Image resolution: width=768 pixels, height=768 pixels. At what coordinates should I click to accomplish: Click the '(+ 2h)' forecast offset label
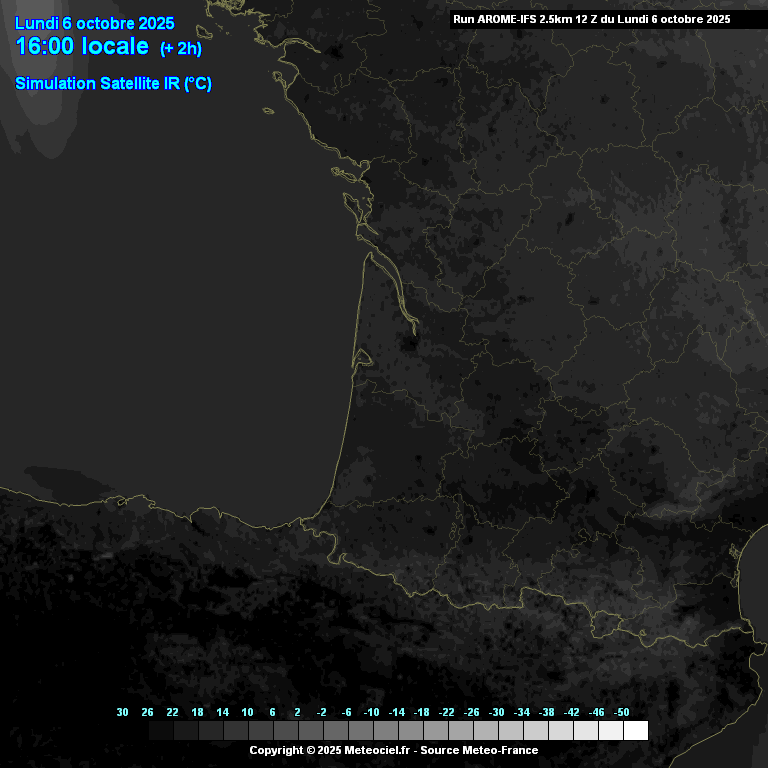coord(181,49)
